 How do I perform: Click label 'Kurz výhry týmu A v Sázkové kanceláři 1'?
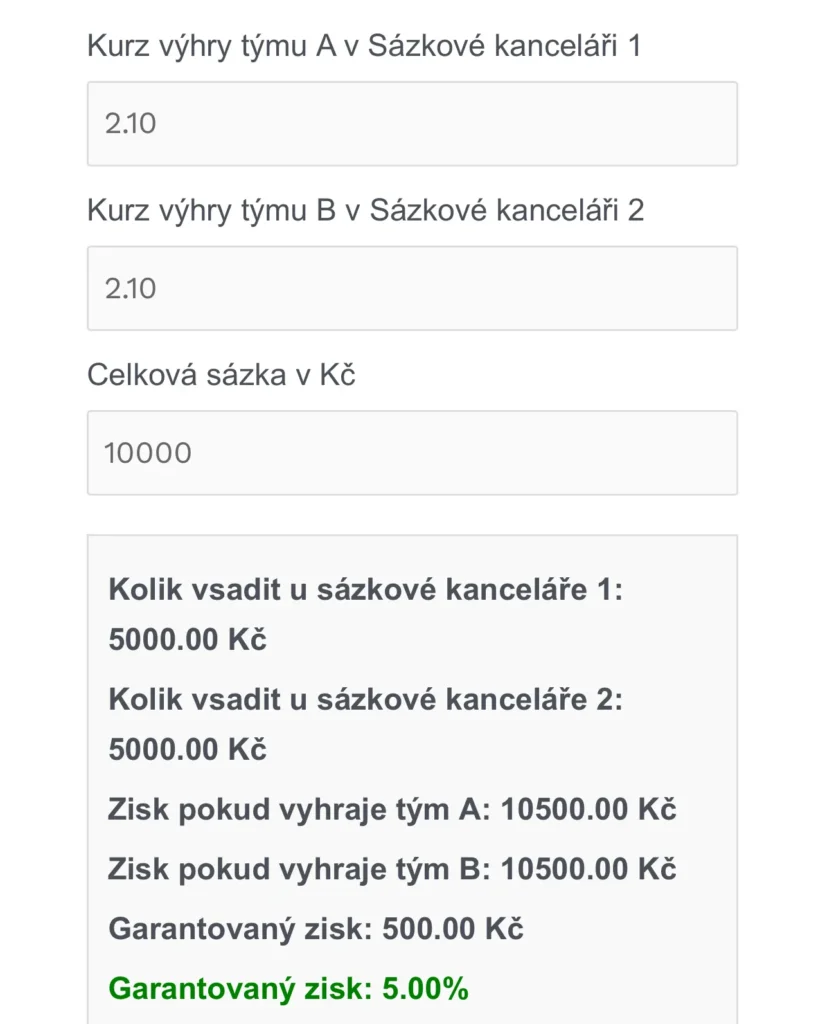[363, 46]
